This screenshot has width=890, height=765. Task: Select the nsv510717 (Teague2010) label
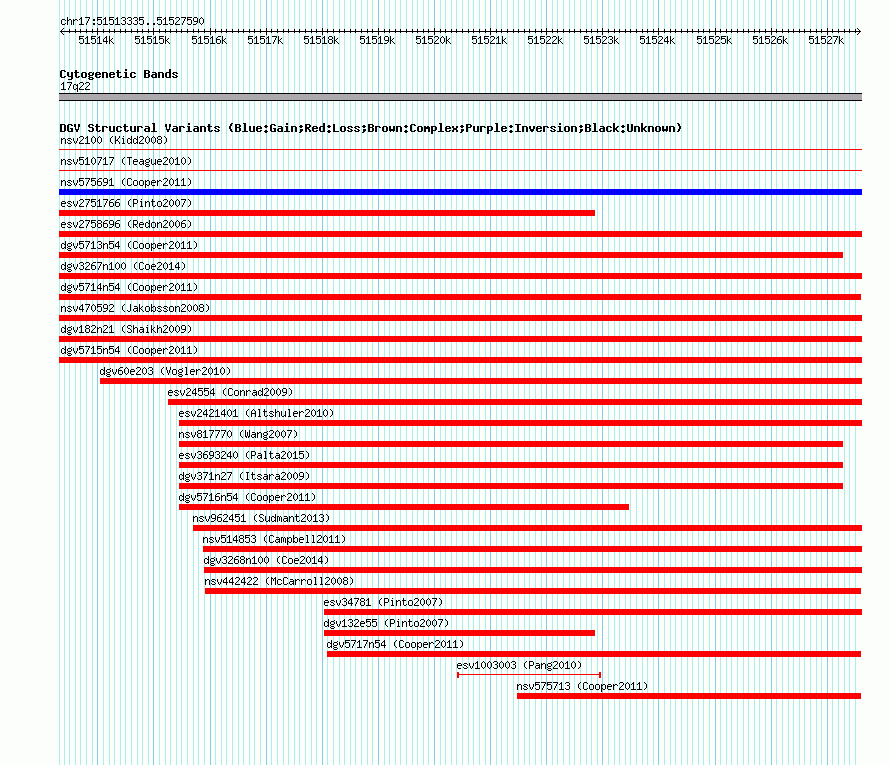coord(126,161)
